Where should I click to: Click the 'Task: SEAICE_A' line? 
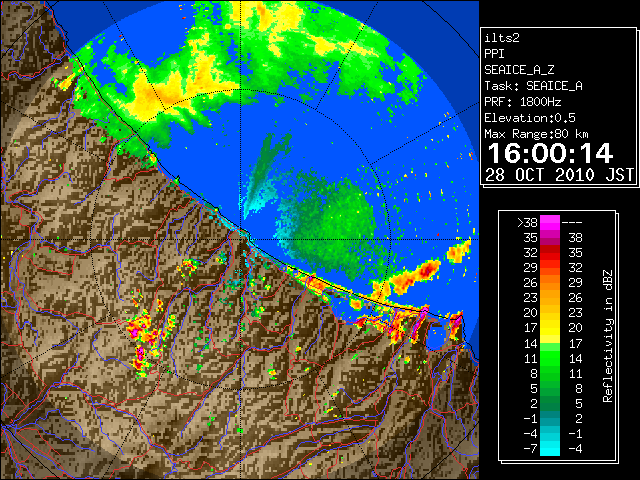[533, 86]
